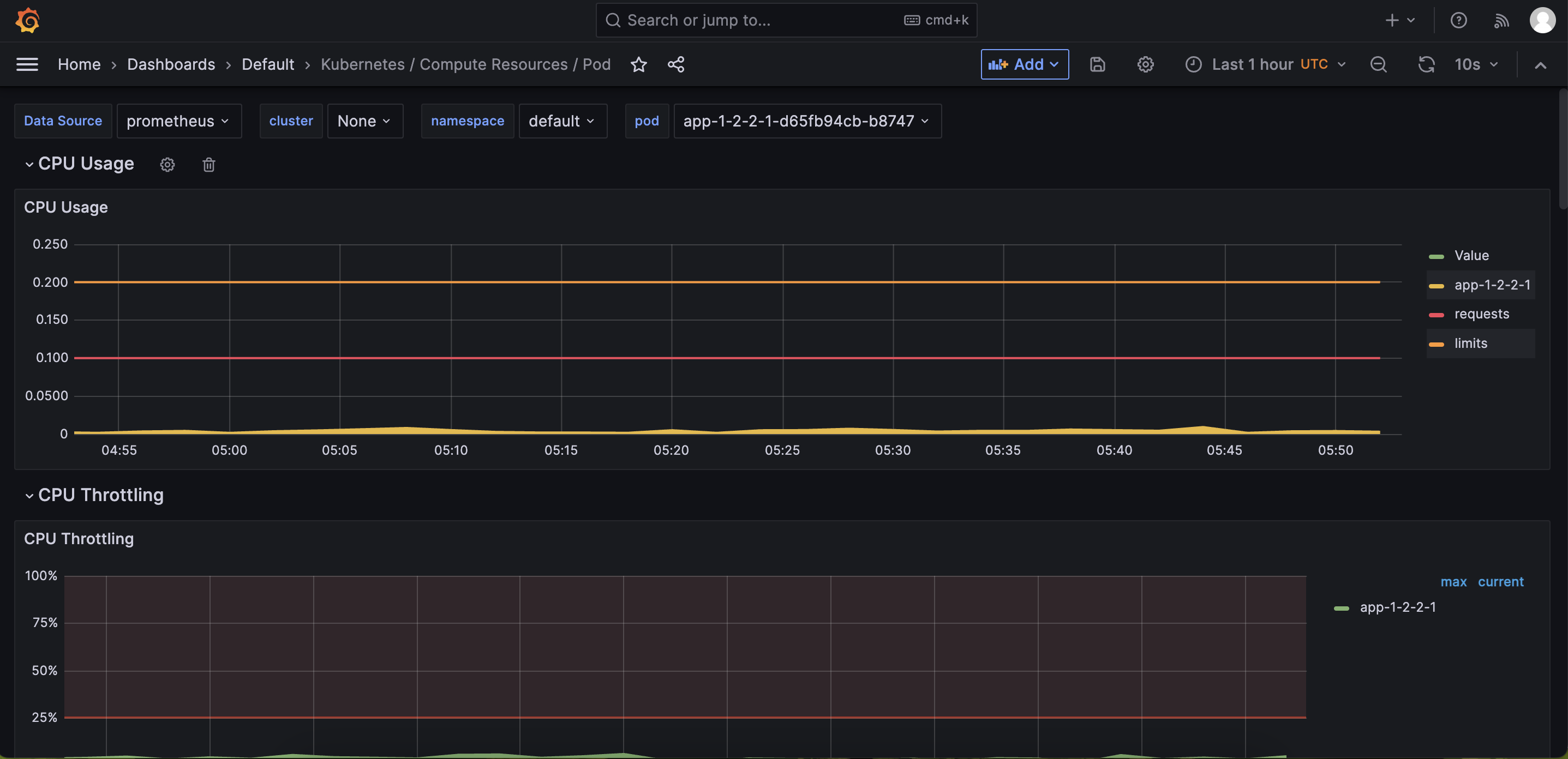Viewport: 1568px width, 759px height.
Task: Click the pod variable label
Action: click(647, 121)
